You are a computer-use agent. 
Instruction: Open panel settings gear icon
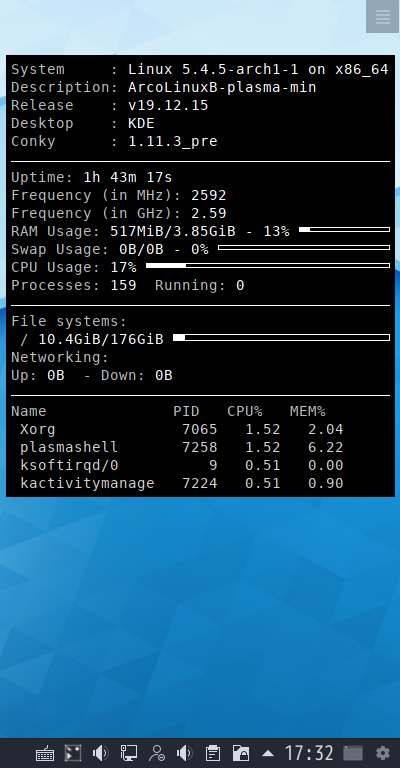pos(382,753)
